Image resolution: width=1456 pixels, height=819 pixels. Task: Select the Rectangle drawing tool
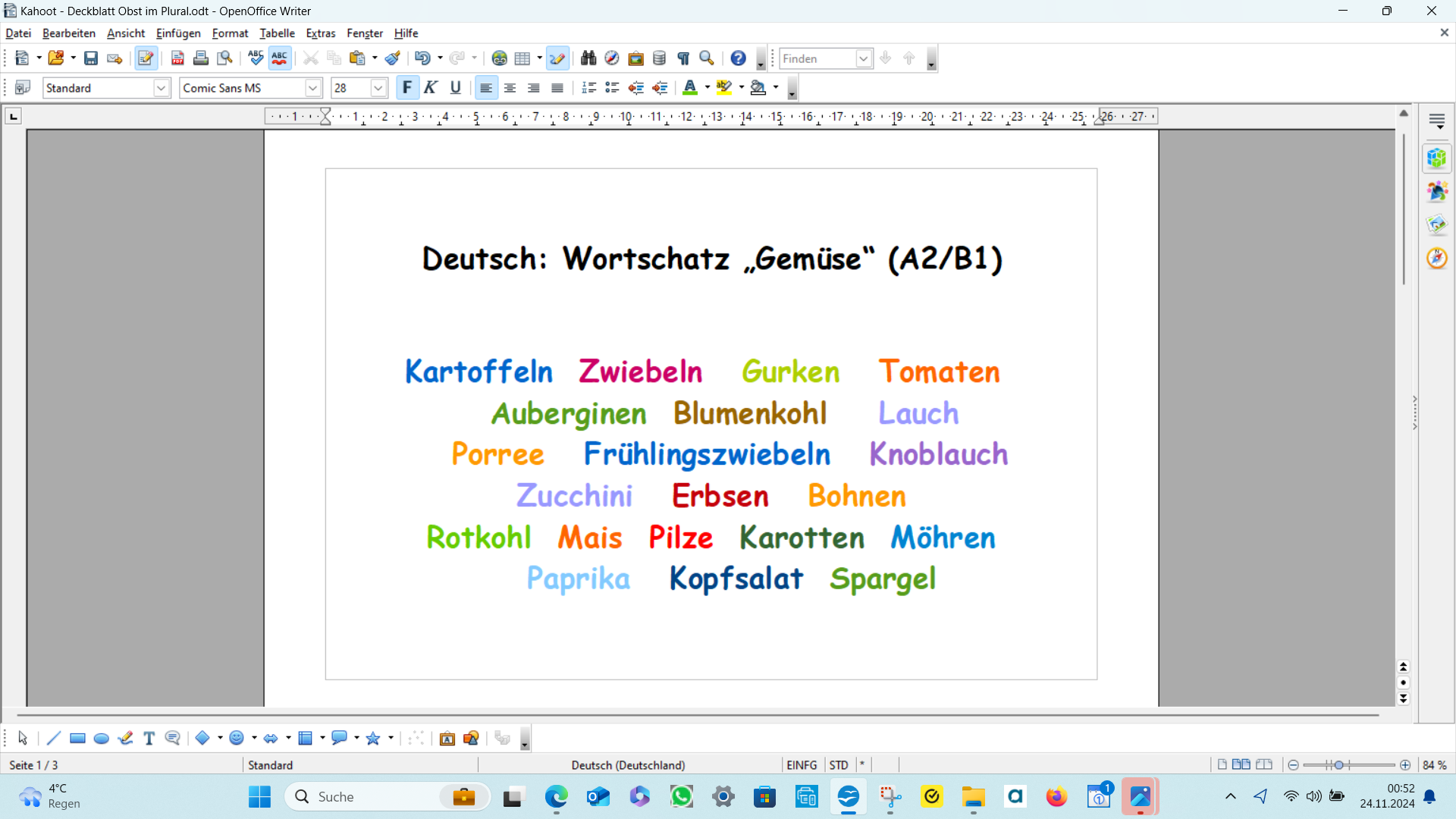click(77, 738)
